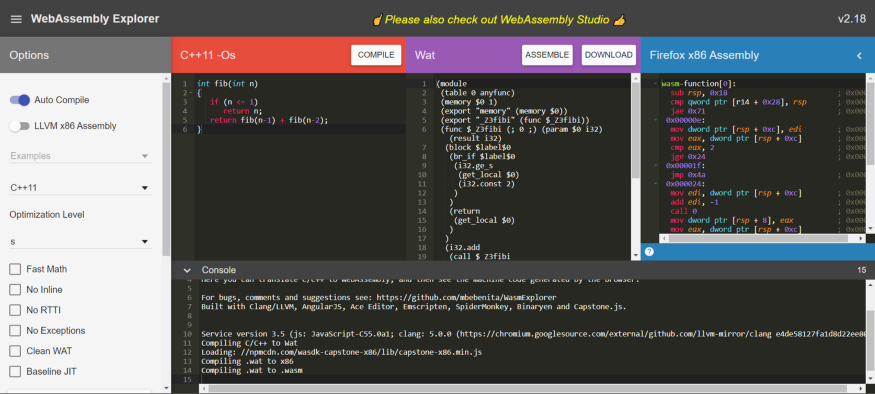Click the DOWNLOAD button
This screenshot has width=875, height=394.
[x=609, y=55]
